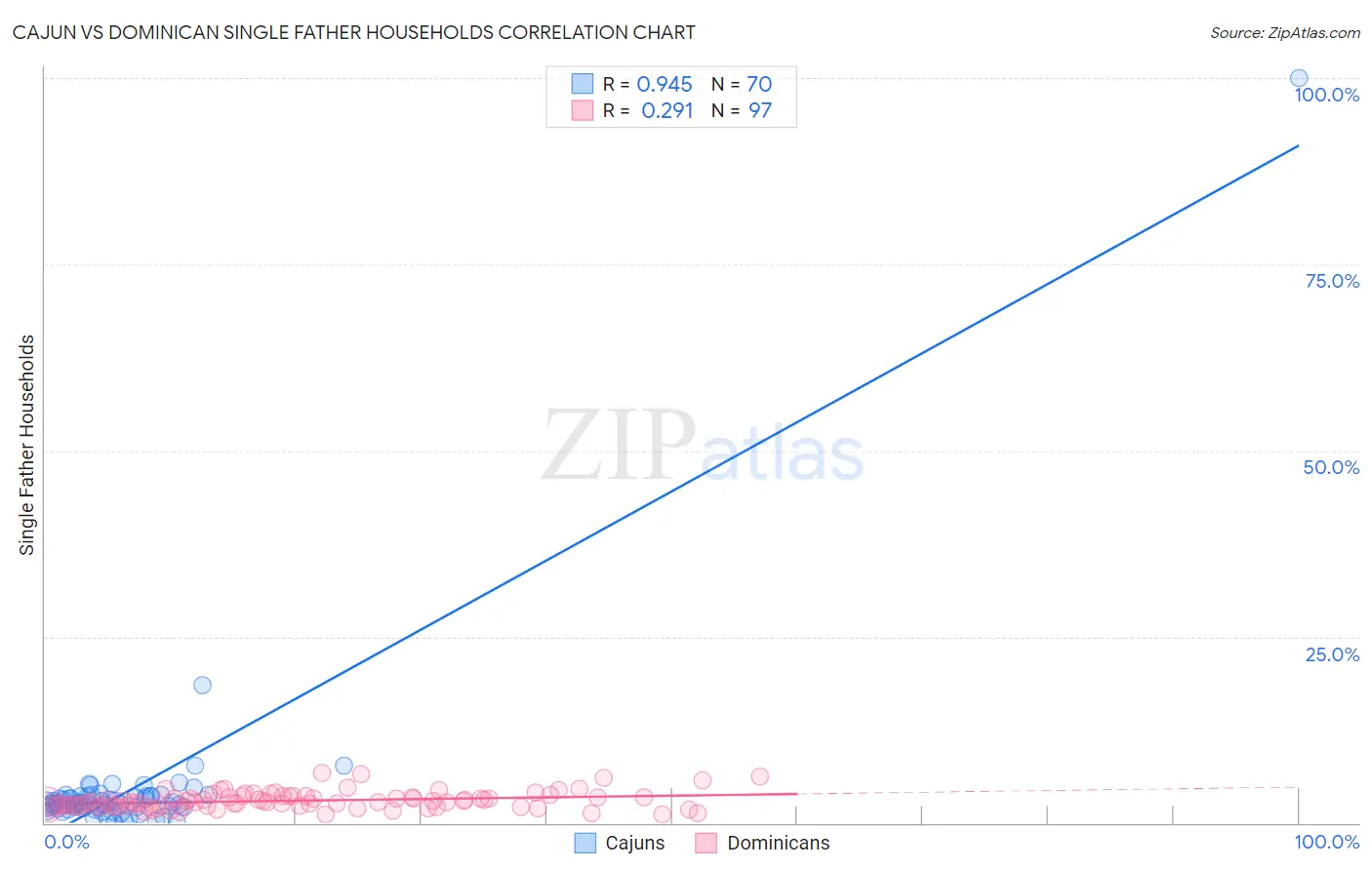Click the isolated Cajun outlier point near 18%
This screenshot has width=1372, height=870.
click(x=202, y=685)
